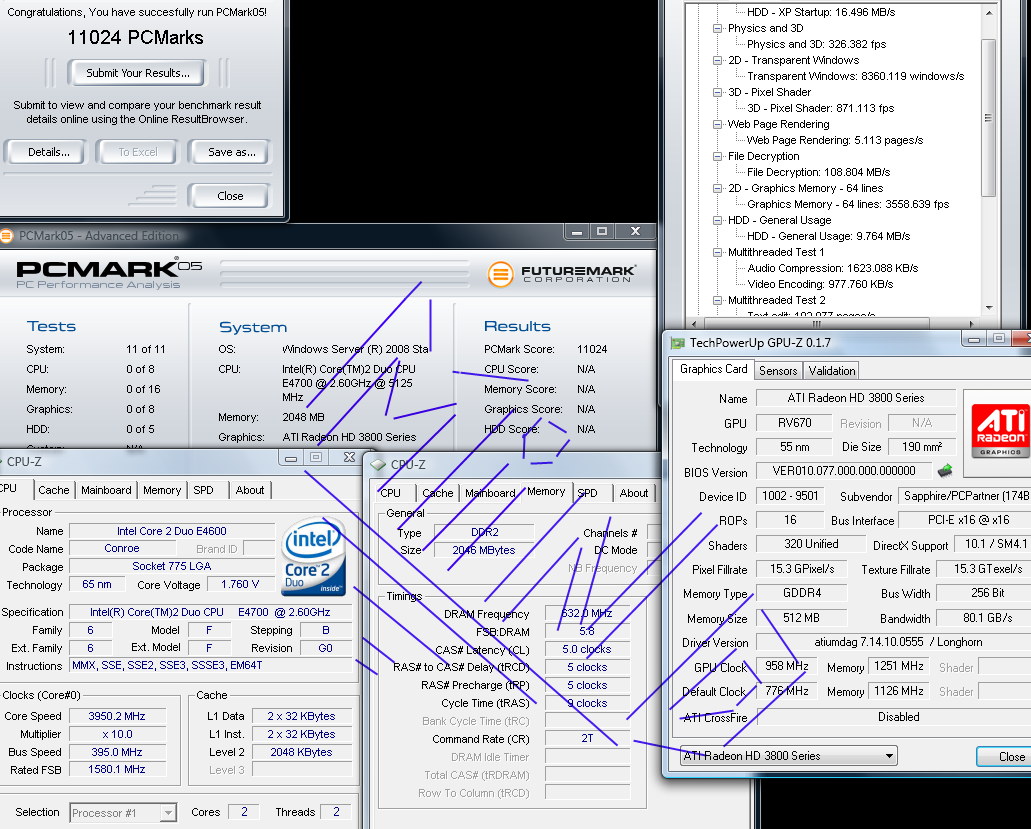Click the Submit Your Results button

(x=137, y=73)
